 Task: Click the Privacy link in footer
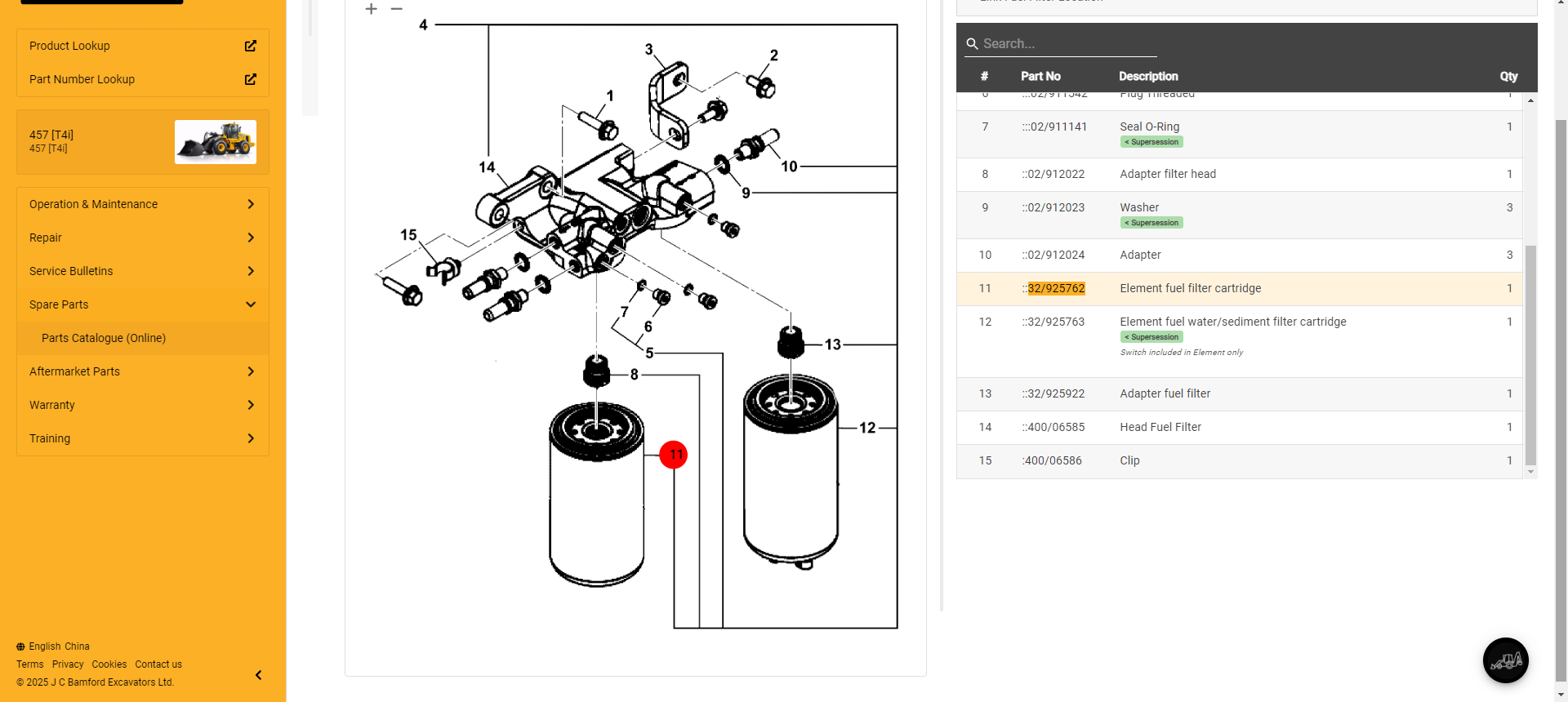[x=68, y=664]
